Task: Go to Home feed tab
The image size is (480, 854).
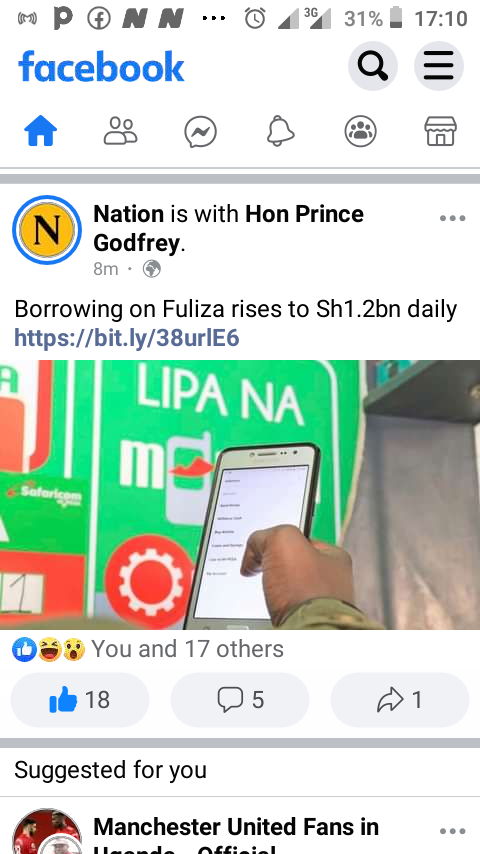Action: tap(41, 132)
